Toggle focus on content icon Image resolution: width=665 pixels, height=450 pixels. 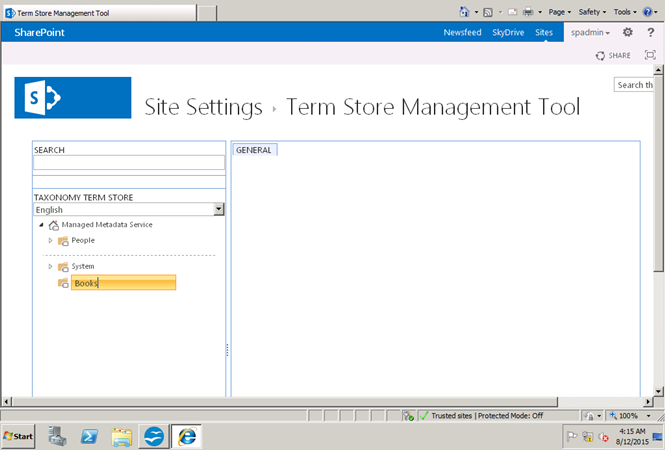tap(650, 55)
